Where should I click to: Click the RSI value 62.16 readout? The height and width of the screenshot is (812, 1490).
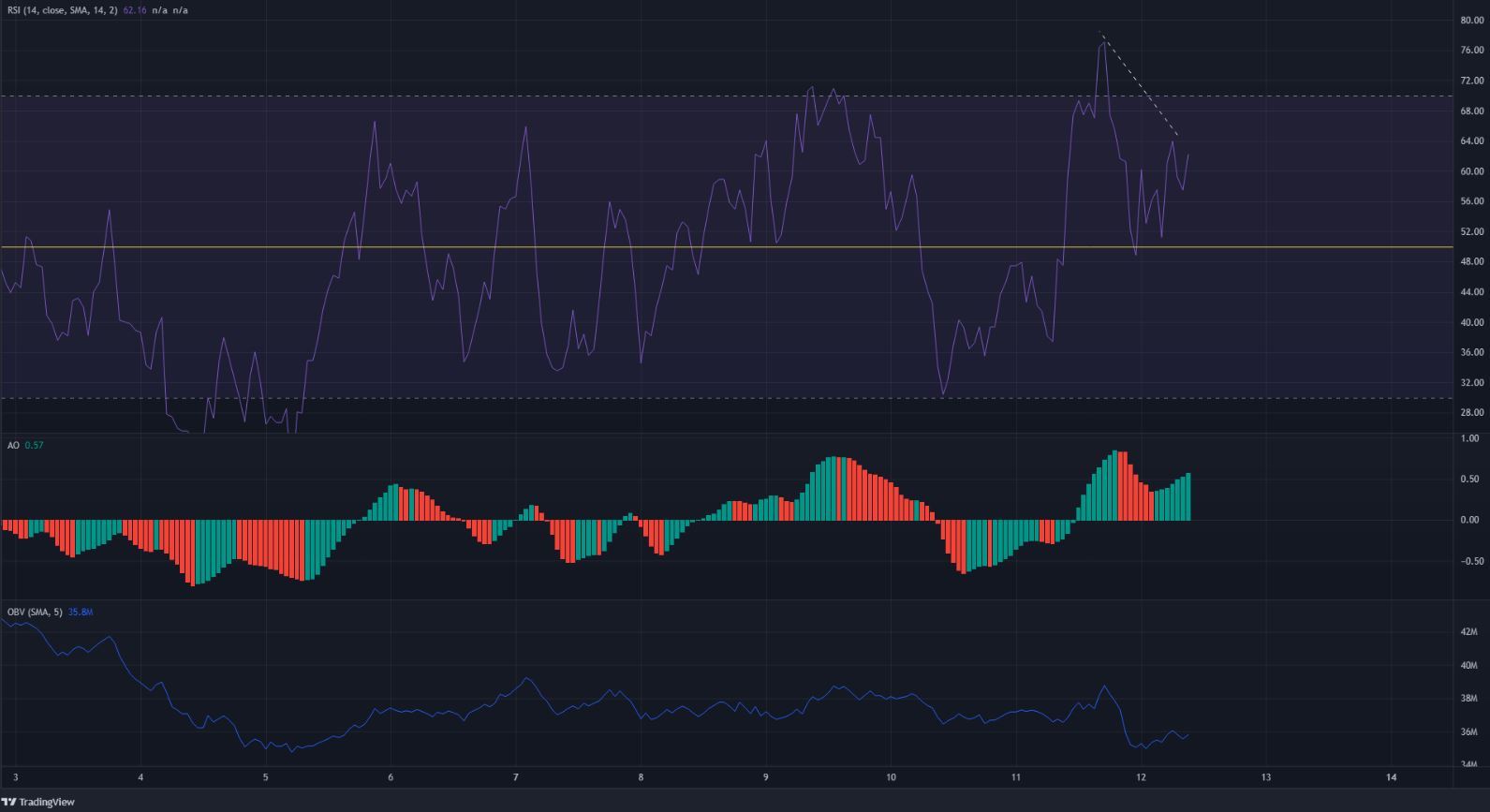coord(138,9)
